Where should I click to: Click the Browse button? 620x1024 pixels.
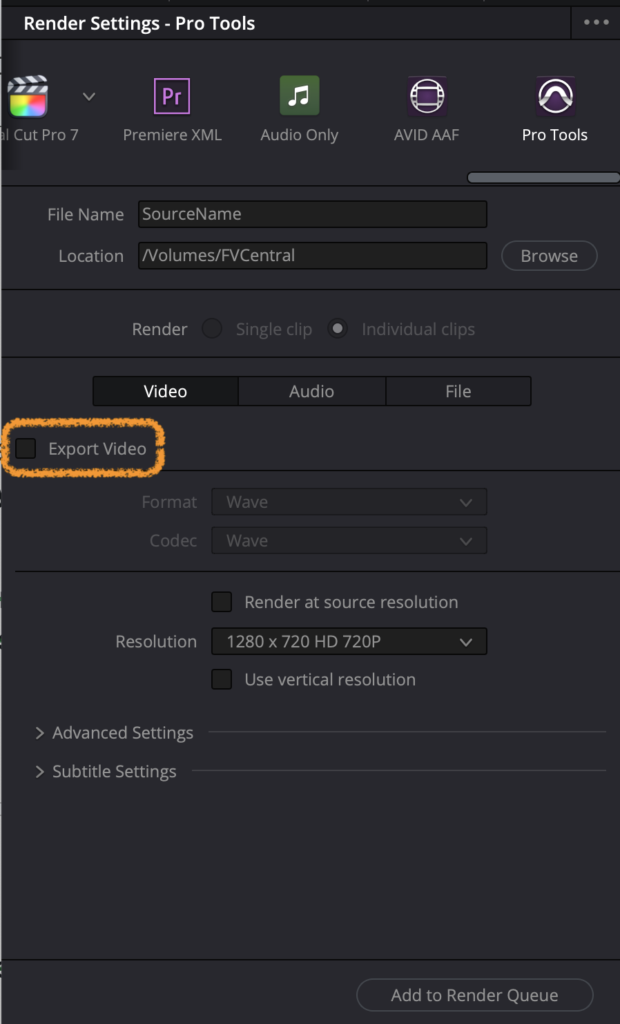tap(549, 256)
